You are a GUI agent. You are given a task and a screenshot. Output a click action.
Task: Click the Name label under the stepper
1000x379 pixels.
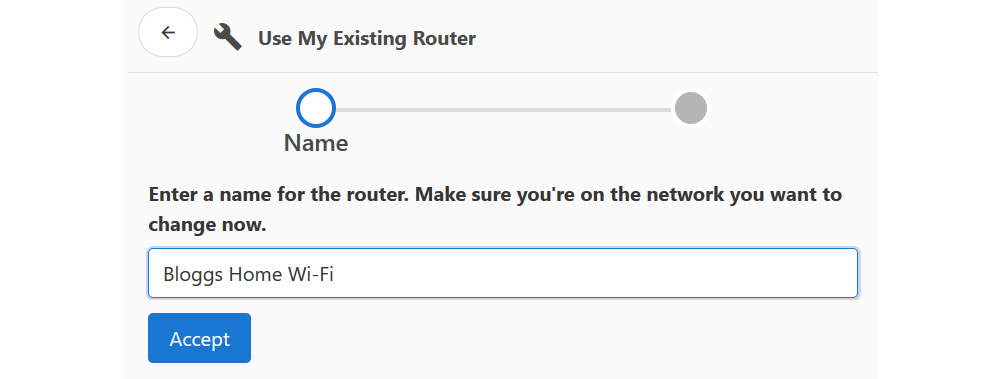[316, 143]
